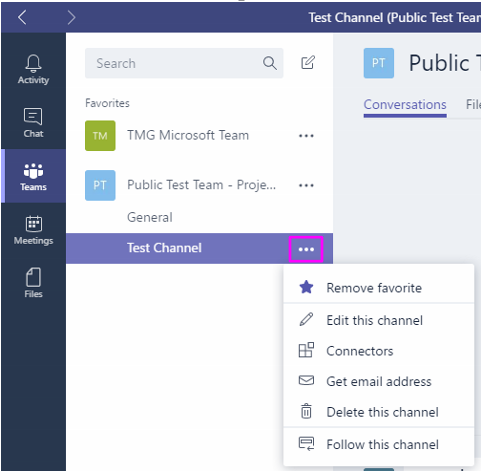Select TMG Microsoft Team
The height and width of the screenshot is (471, 481).
(188, 135)
